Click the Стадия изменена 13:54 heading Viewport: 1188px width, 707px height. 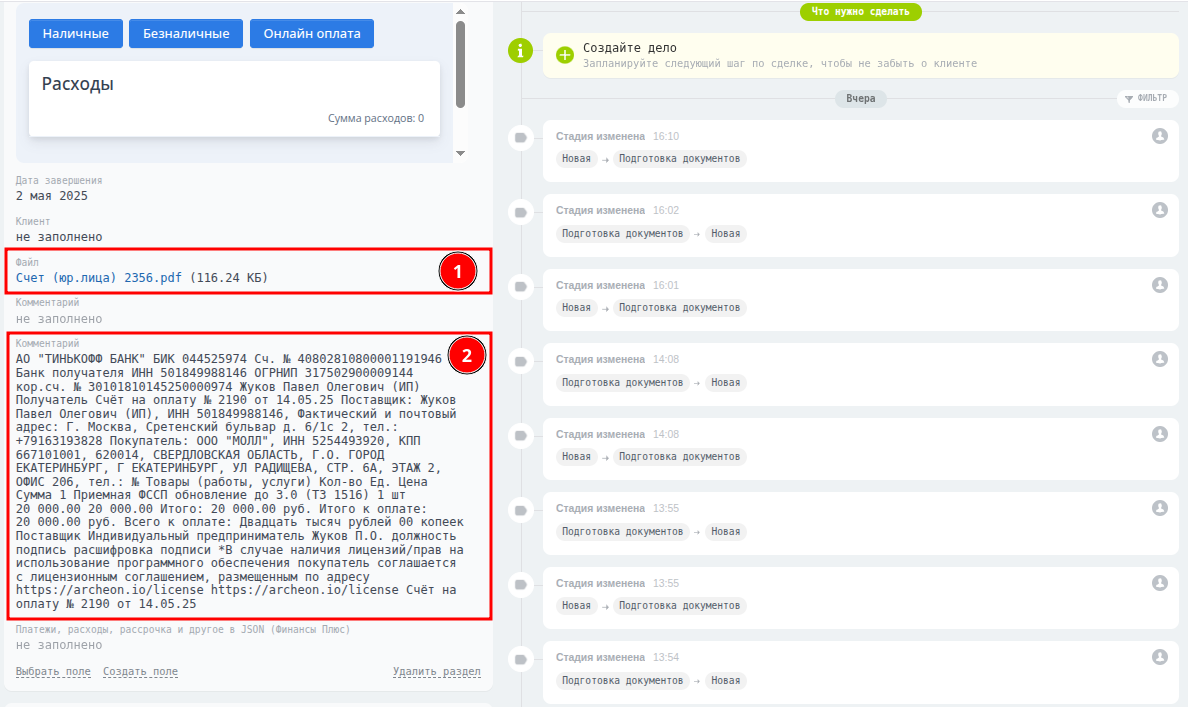point(617,658)
